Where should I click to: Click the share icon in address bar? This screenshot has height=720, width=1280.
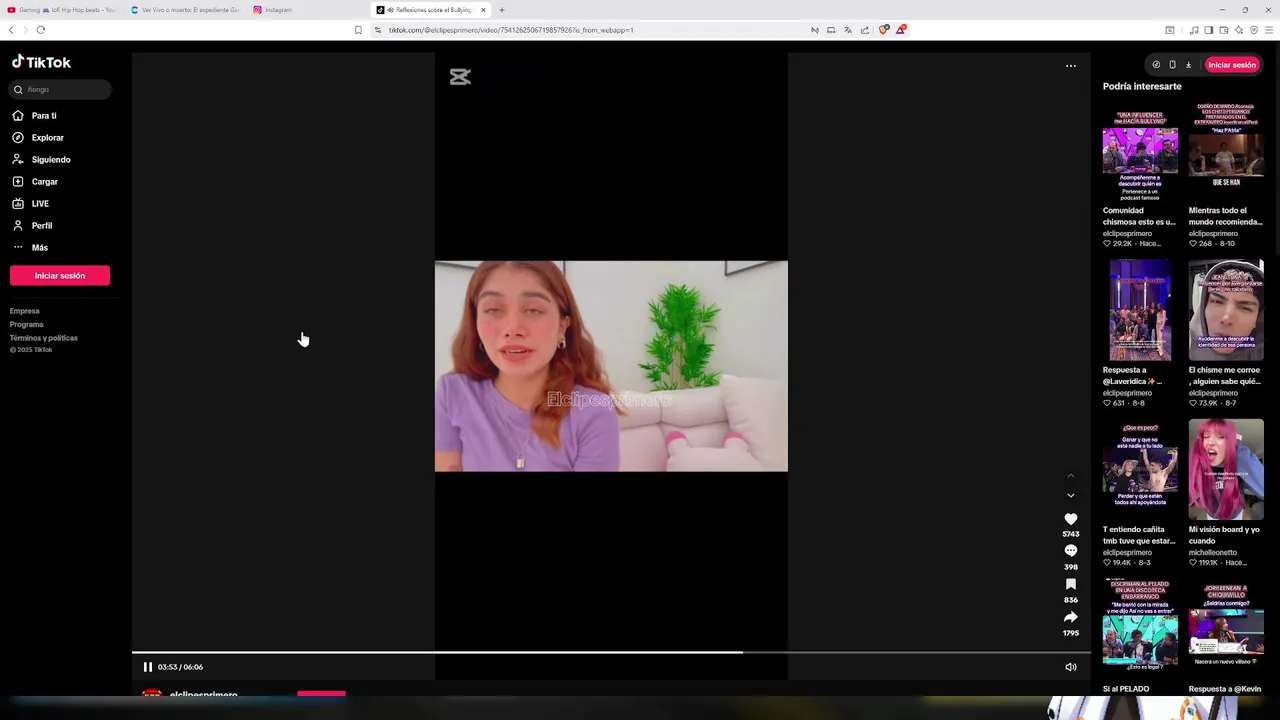(x=865, y=30)
